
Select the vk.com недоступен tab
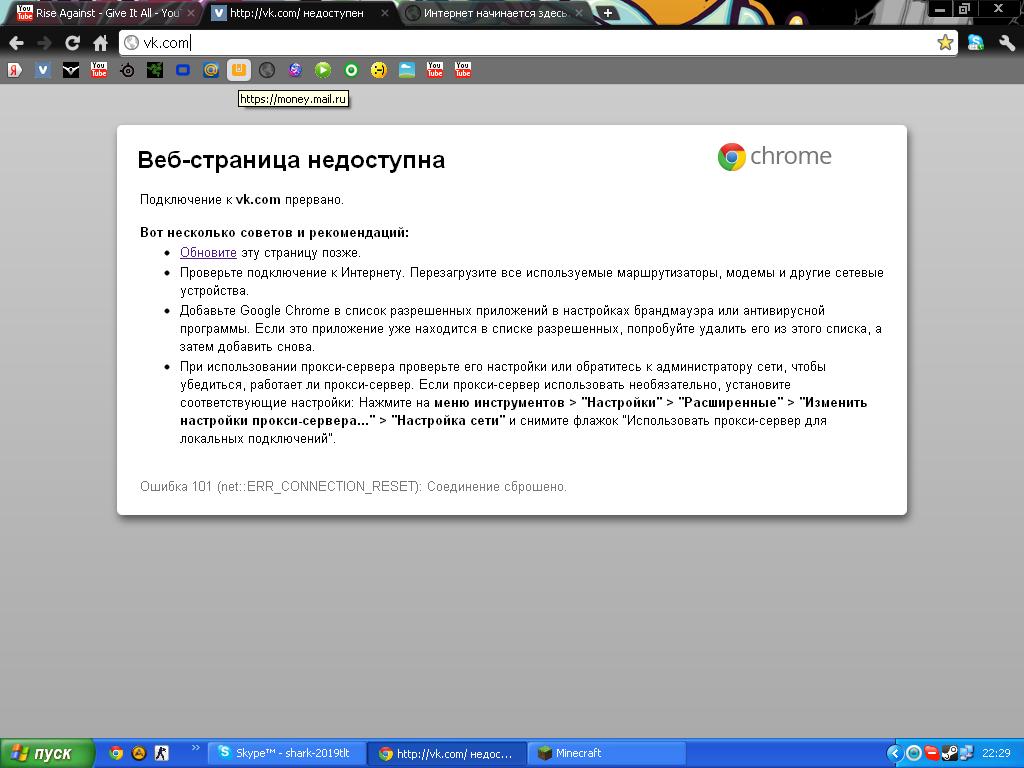tap(297, 13)
